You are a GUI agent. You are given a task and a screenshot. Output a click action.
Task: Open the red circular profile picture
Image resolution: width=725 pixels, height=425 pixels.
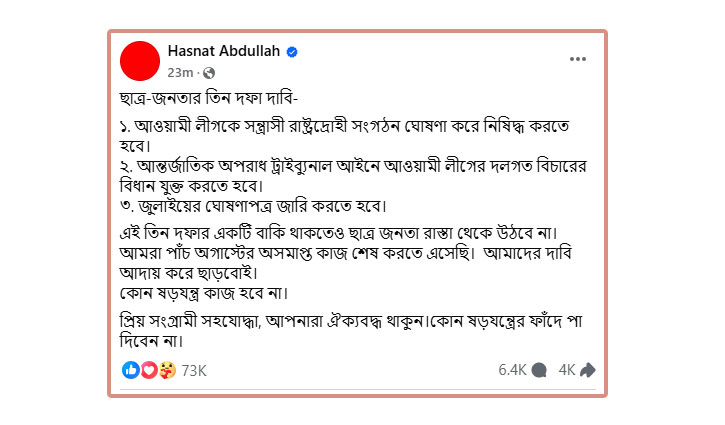coord(140,61)
